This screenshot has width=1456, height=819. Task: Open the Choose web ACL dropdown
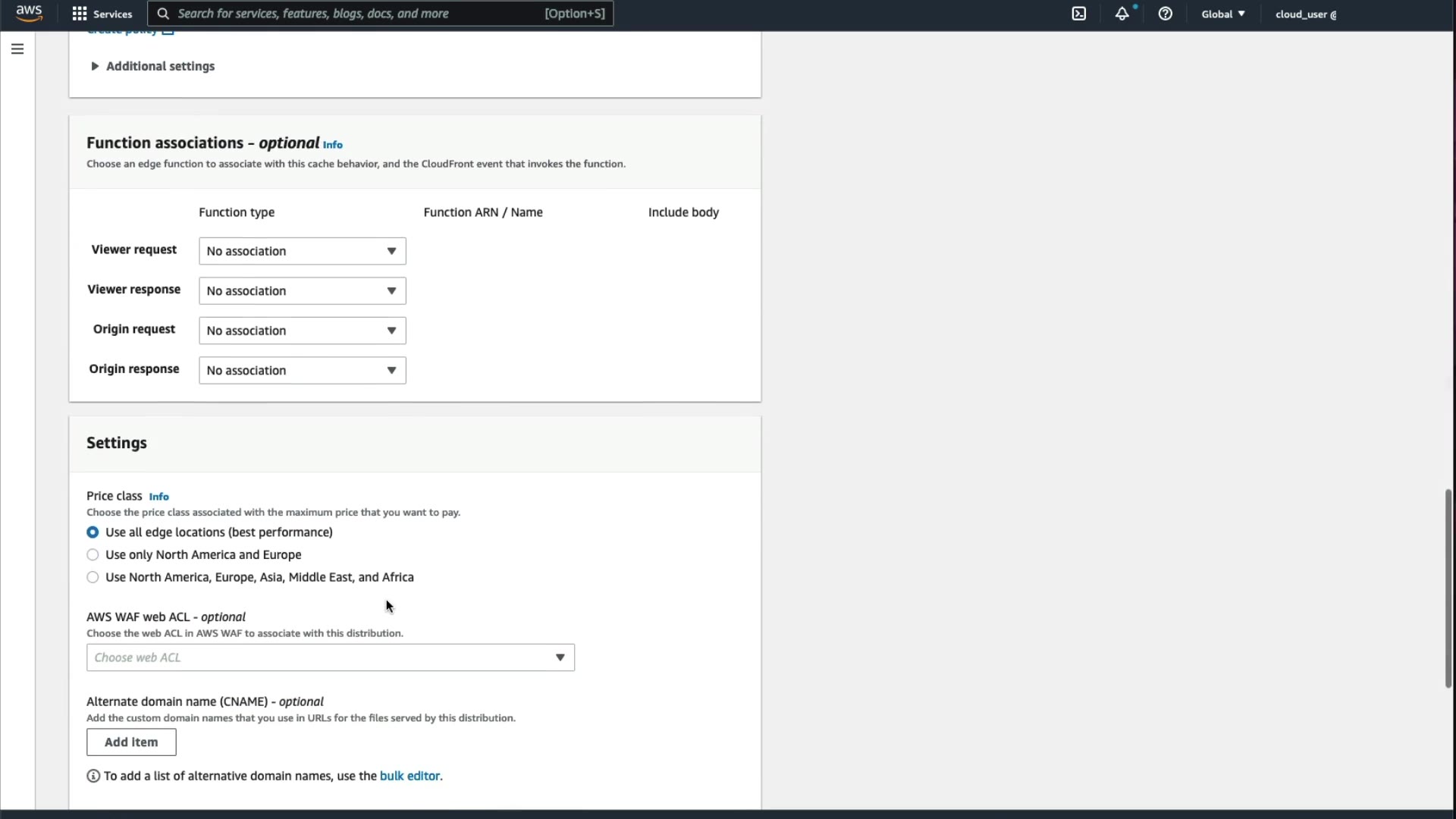331,657
